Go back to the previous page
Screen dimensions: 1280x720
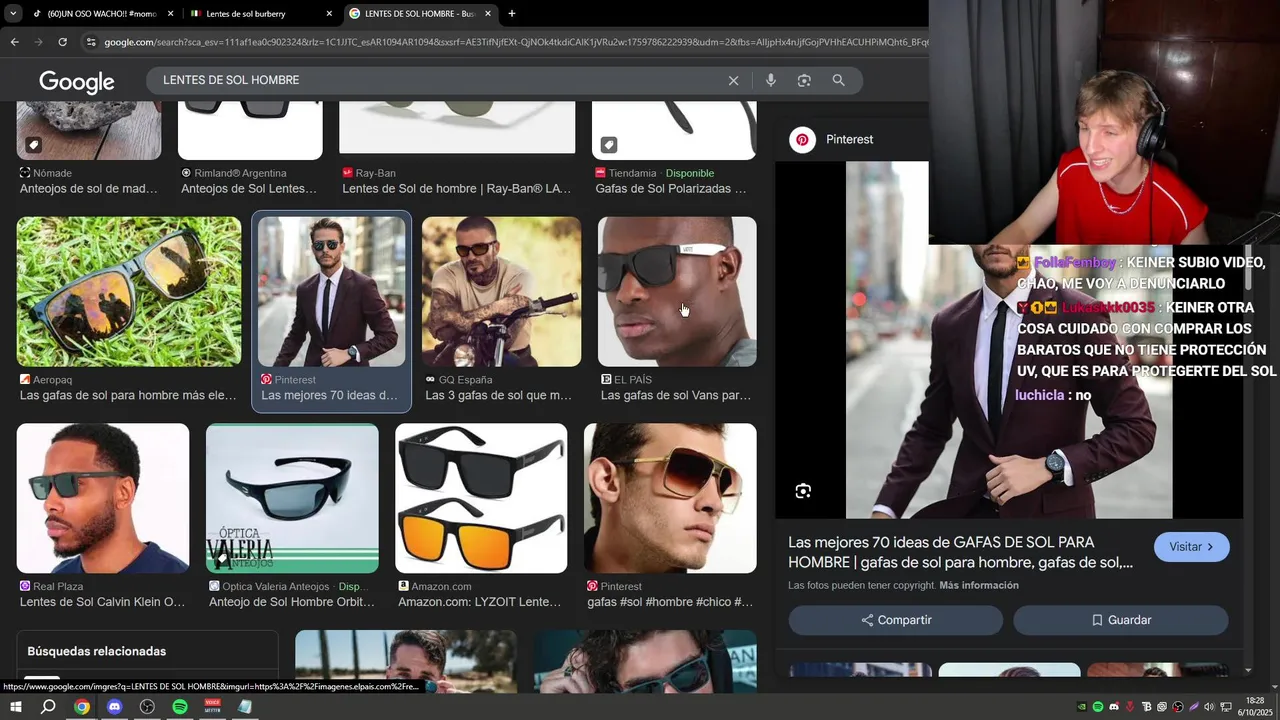14,42
